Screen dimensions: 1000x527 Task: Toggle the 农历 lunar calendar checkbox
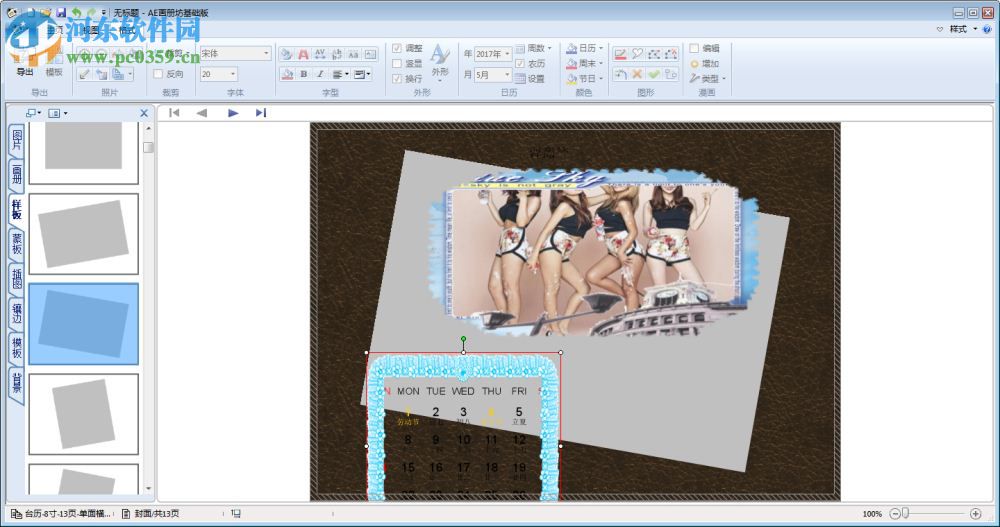coord(520,63)
